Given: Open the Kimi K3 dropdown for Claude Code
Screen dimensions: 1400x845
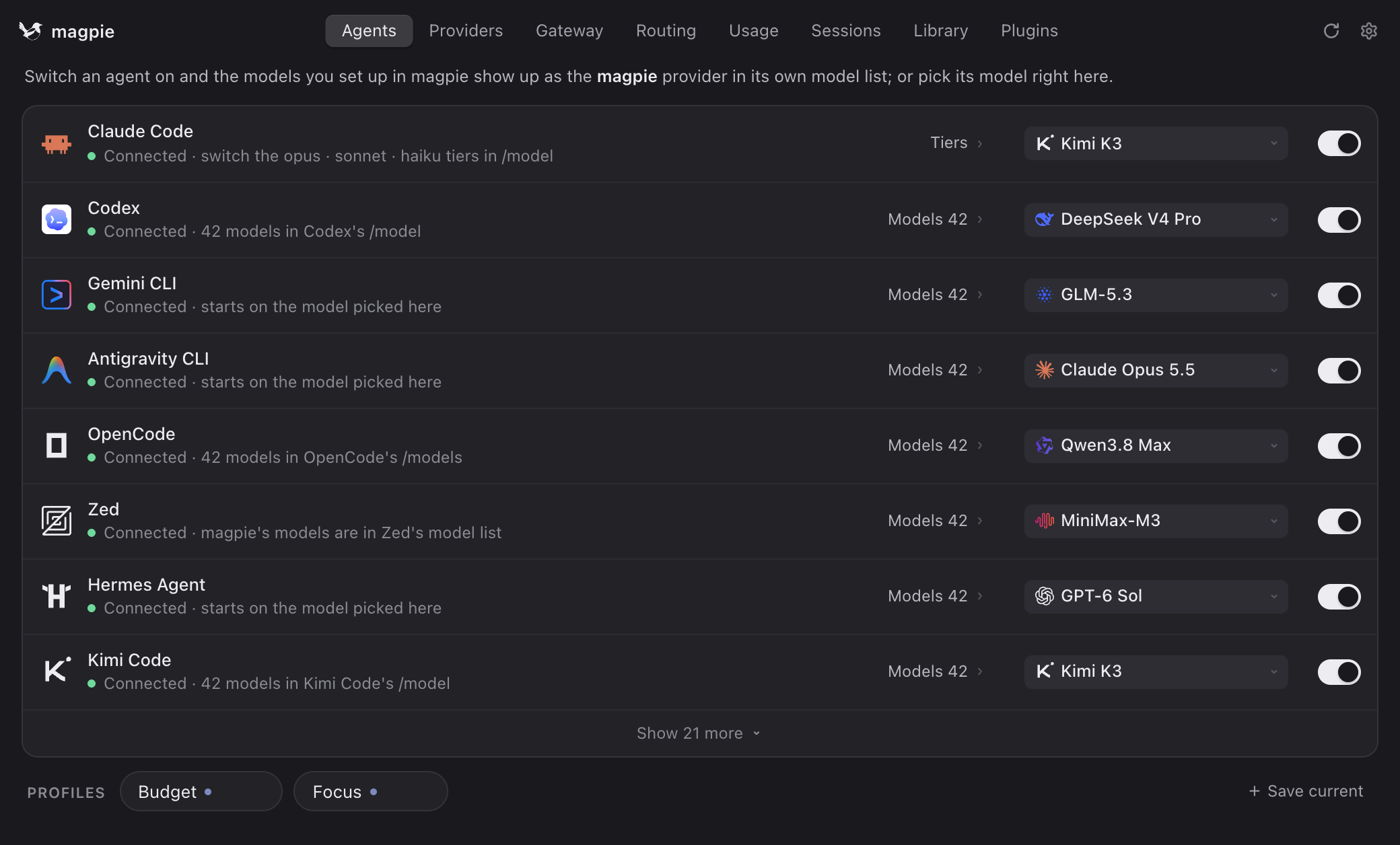Looking at the screenshot, I should pyautogui.click(x=1156, y=143).
